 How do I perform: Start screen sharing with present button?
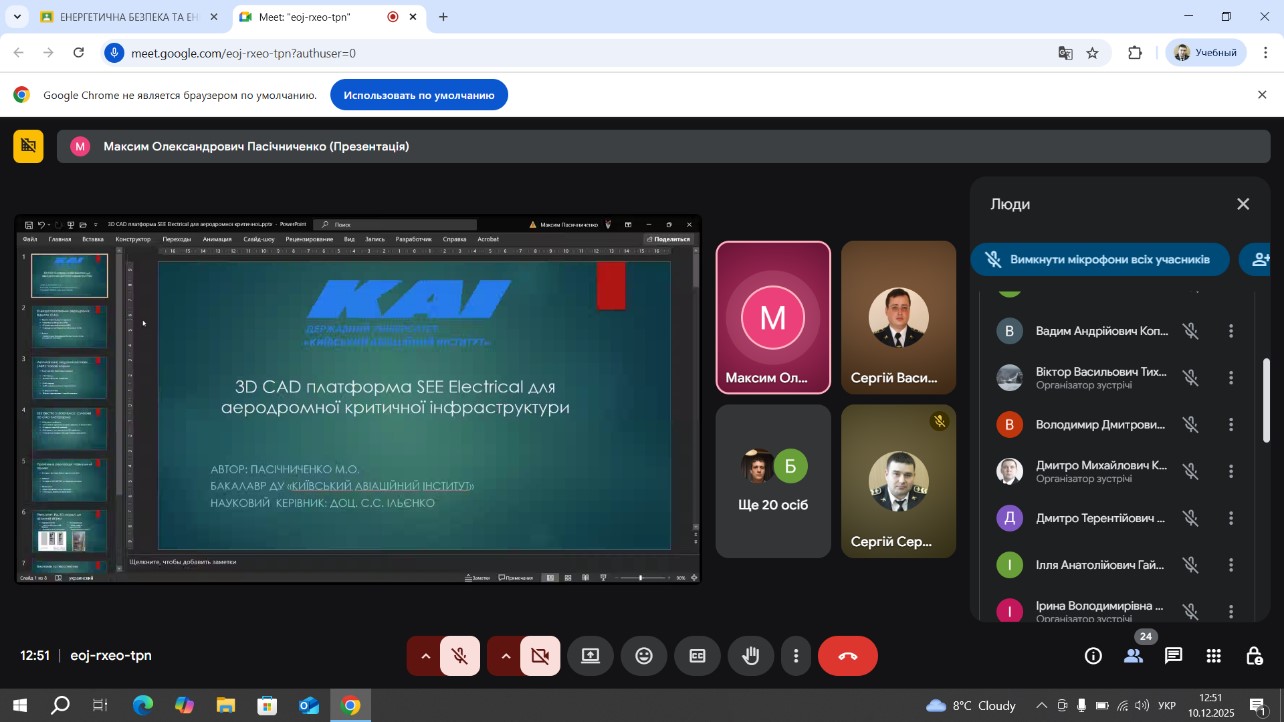590,656
